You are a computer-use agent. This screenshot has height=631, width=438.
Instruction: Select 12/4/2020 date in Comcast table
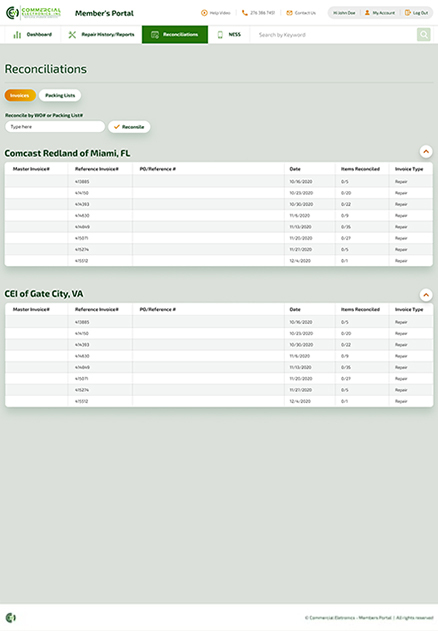pos(300,261)
